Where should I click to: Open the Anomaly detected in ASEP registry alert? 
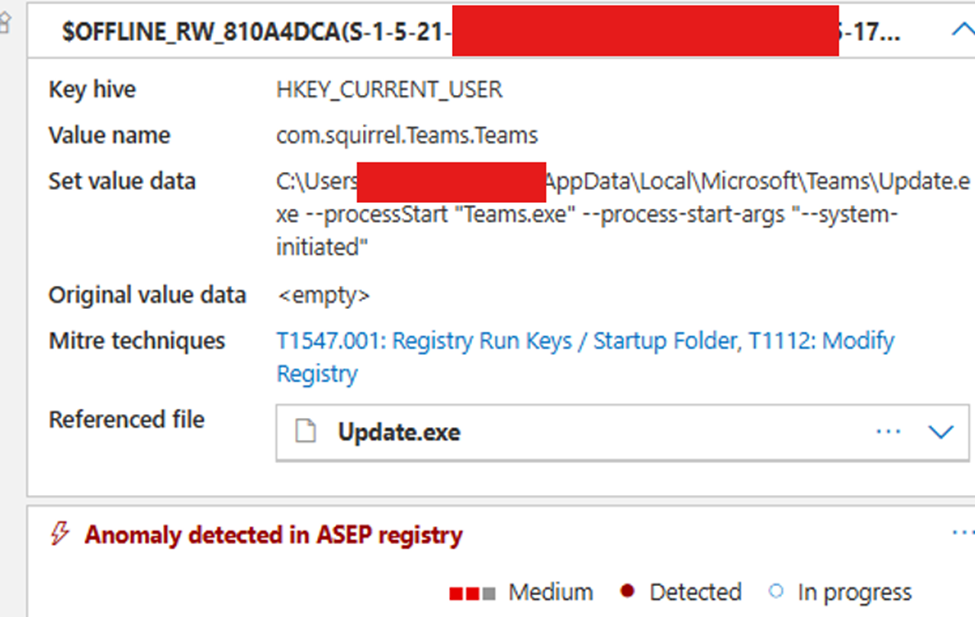[x=273, y=535]
